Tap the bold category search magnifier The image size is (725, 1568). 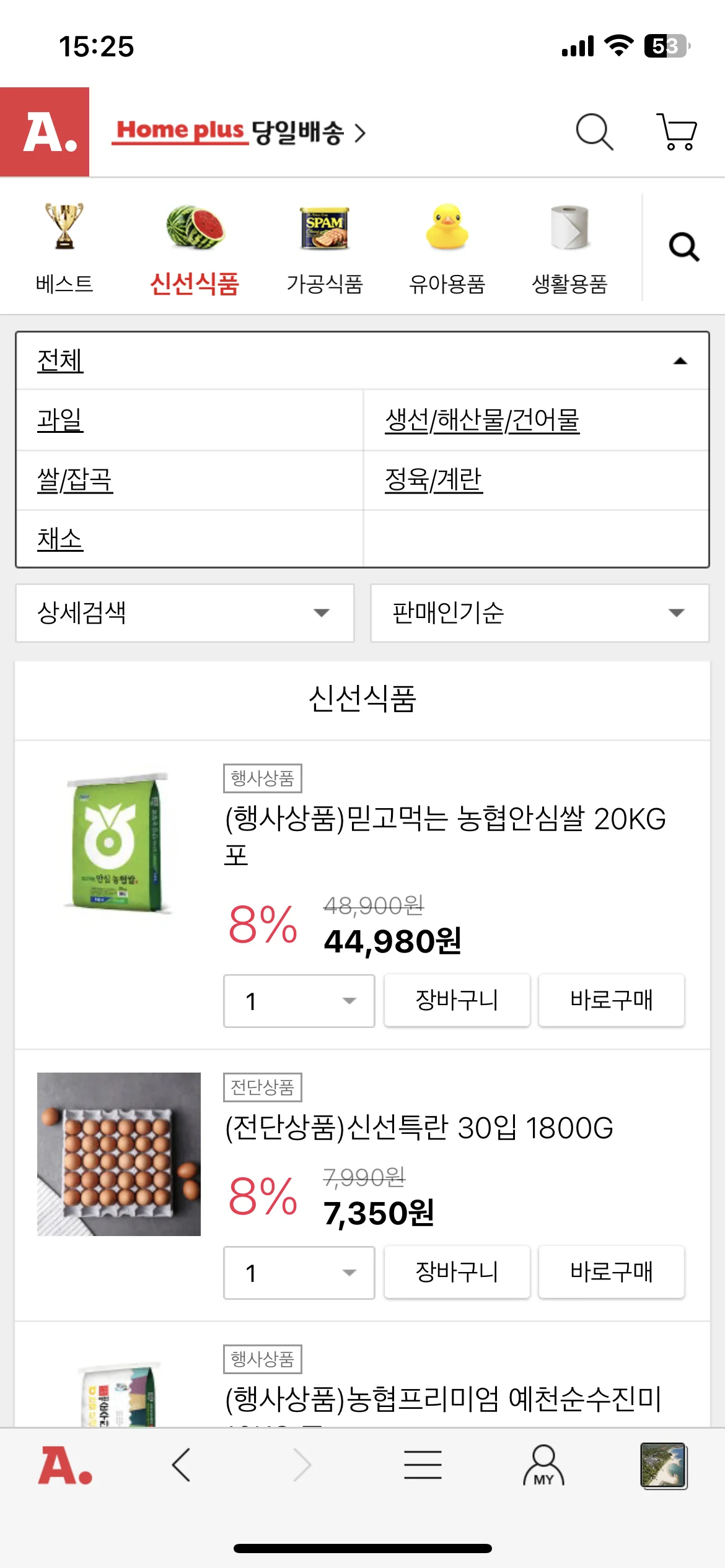point(684,248)
